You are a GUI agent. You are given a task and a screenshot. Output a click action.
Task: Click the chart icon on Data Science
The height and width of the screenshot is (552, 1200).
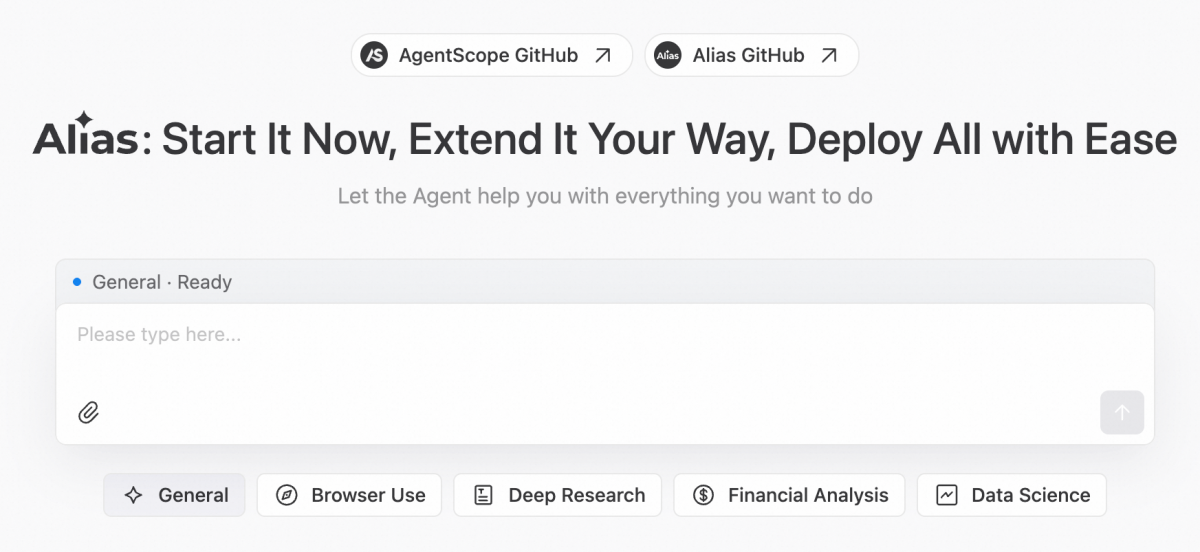(x=946, y=495)
